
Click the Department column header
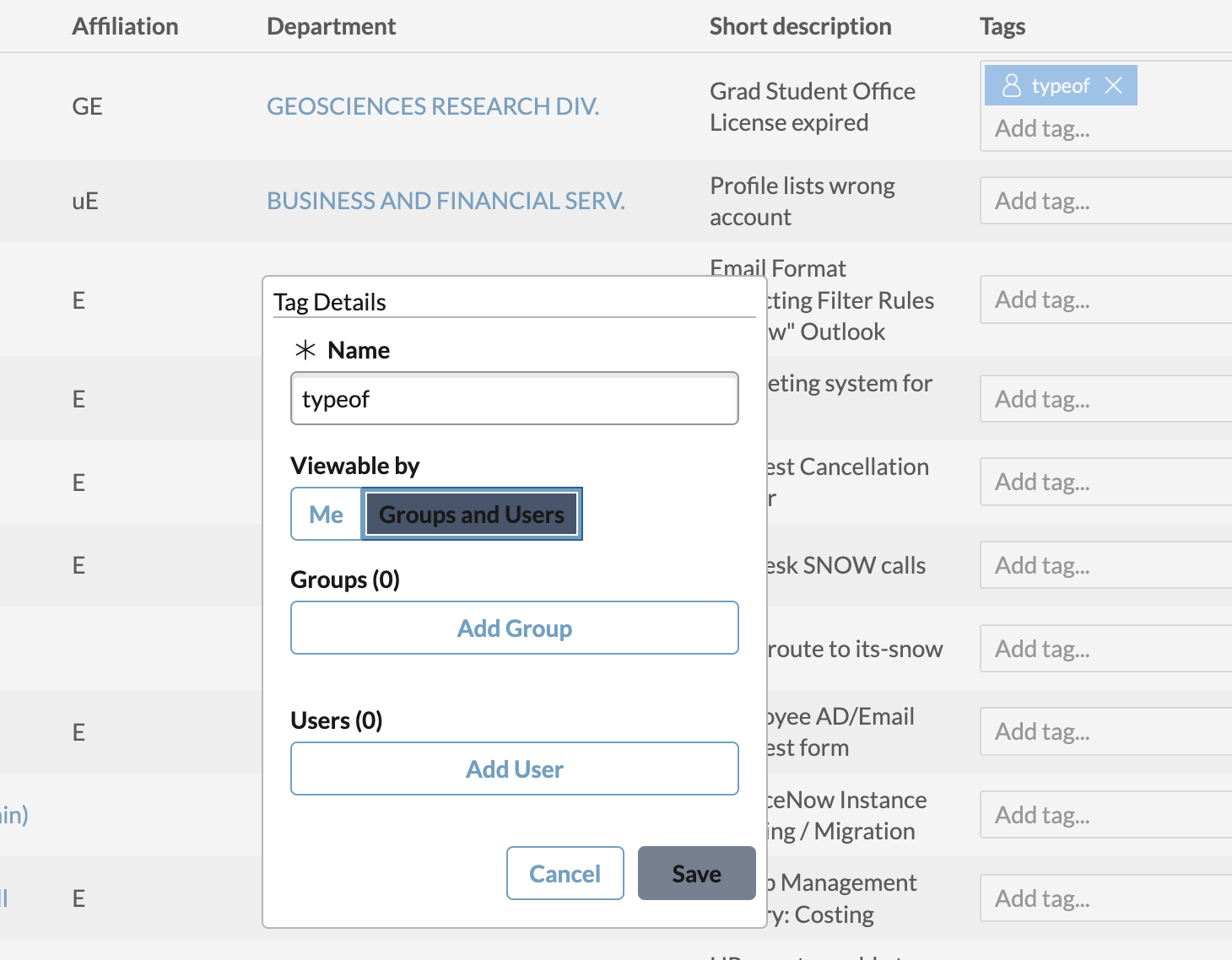[x=331, y=26]
